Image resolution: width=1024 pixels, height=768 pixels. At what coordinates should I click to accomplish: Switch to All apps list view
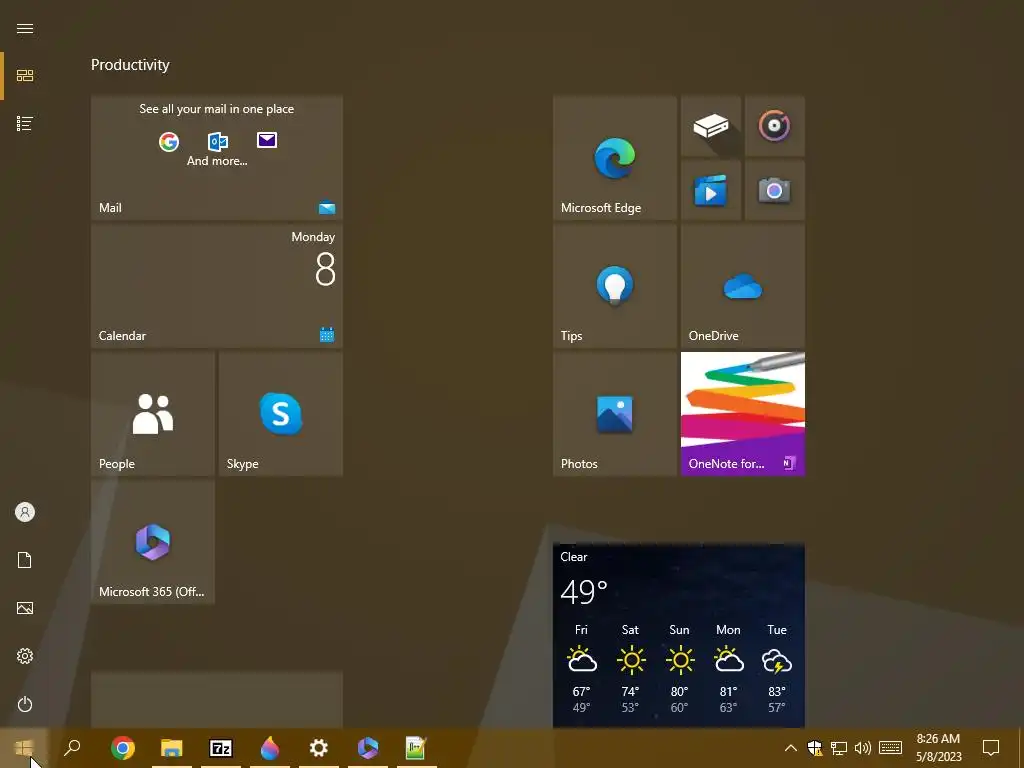[25, 123]
